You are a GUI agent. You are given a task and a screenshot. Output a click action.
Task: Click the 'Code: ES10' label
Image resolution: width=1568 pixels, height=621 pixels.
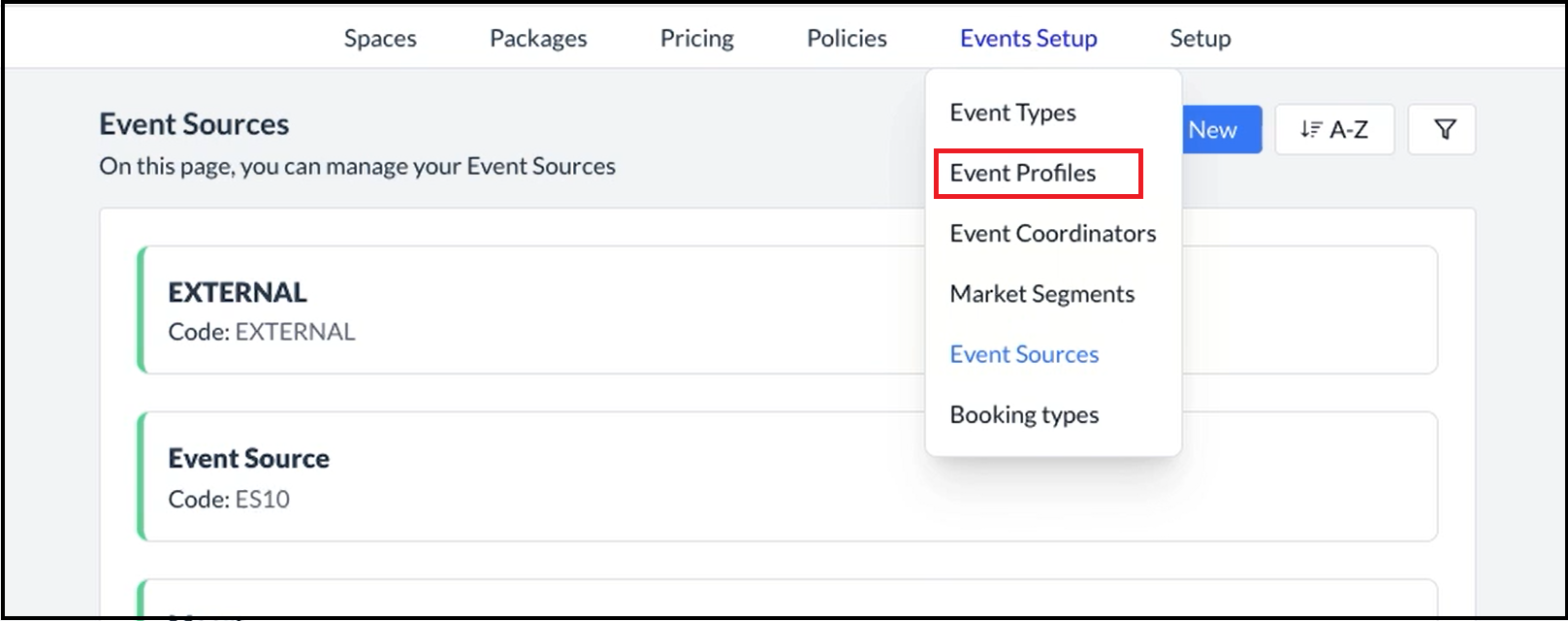(229, 499)
